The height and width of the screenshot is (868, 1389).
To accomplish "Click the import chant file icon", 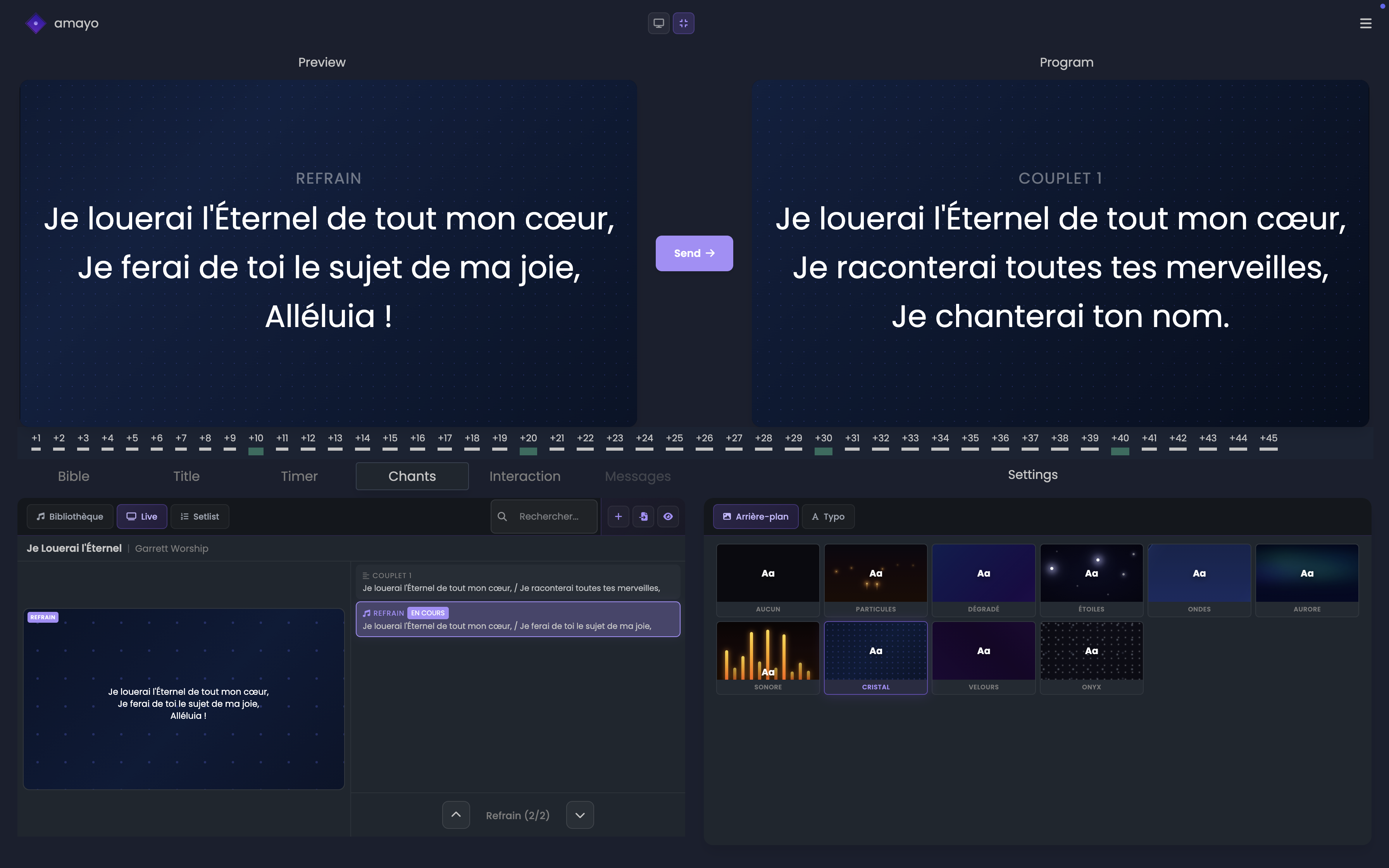I will 643,516.
